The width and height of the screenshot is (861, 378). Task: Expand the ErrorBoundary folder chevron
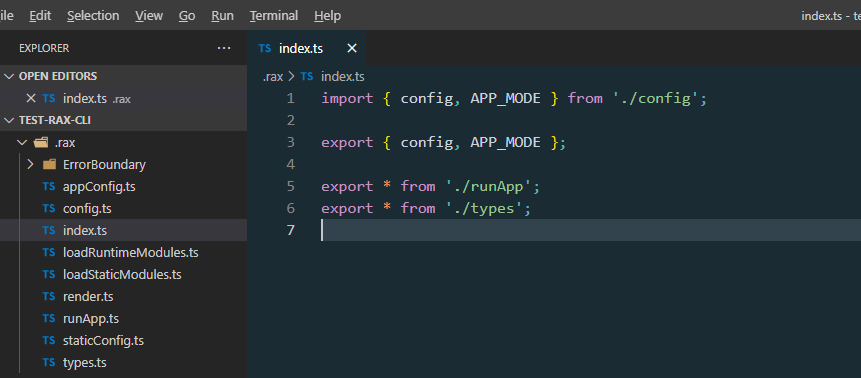pos(30,164)
